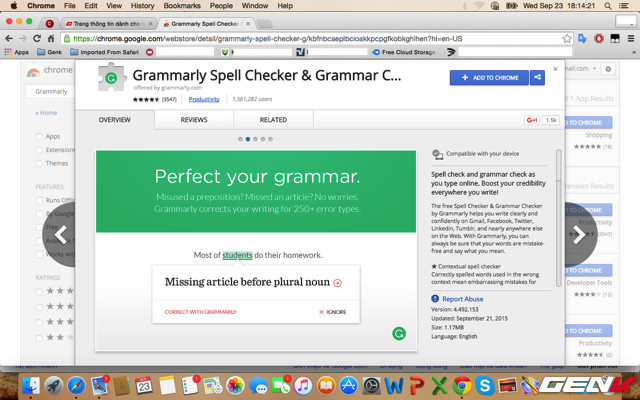Click the Chrome back navigation arrow

point(10,38)
